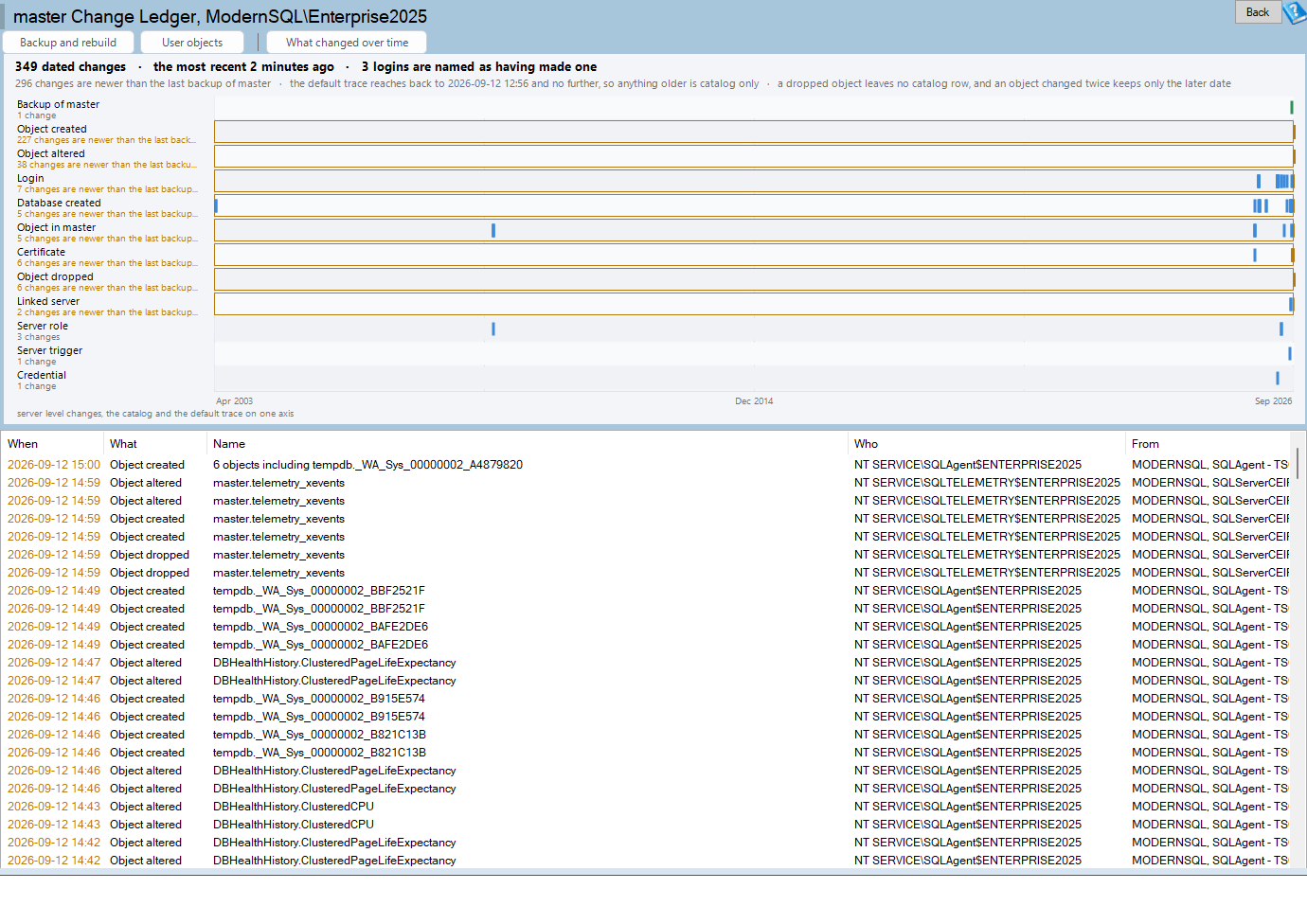
Task: Click the 'Apr 2003' axis label
Action: (234, 401)
